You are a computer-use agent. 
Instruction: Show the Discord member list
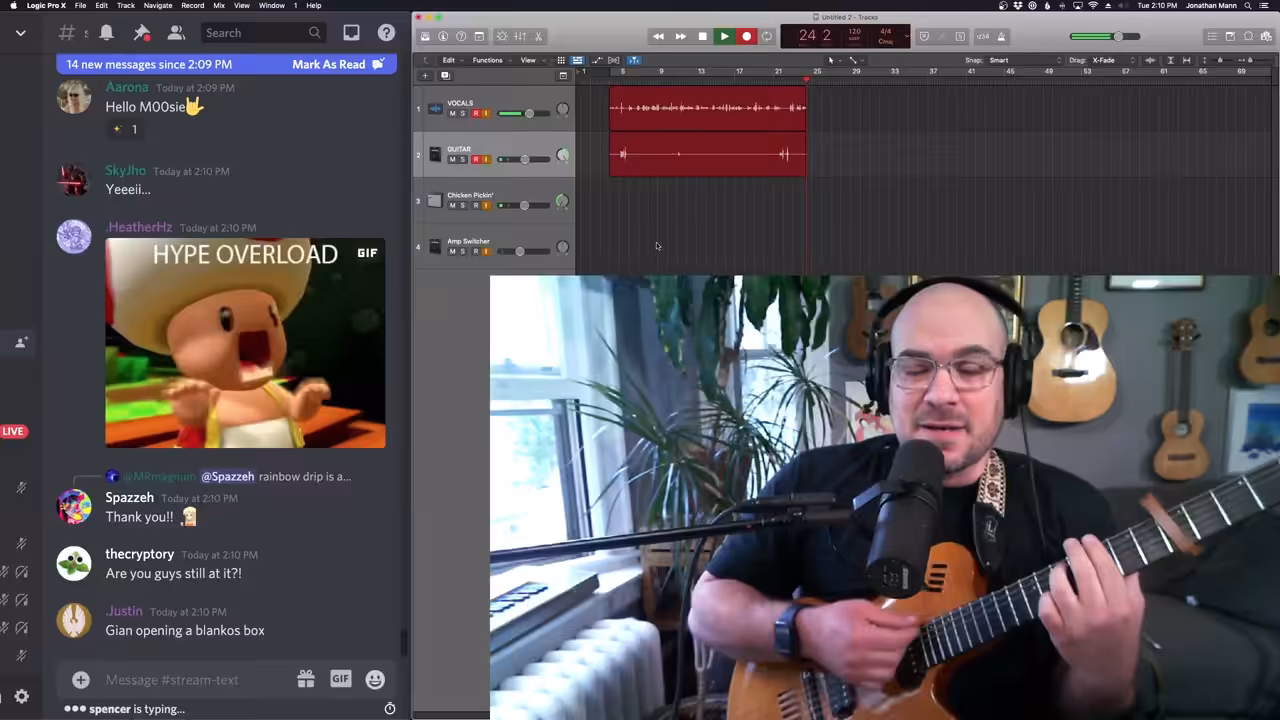coord(176,33)
